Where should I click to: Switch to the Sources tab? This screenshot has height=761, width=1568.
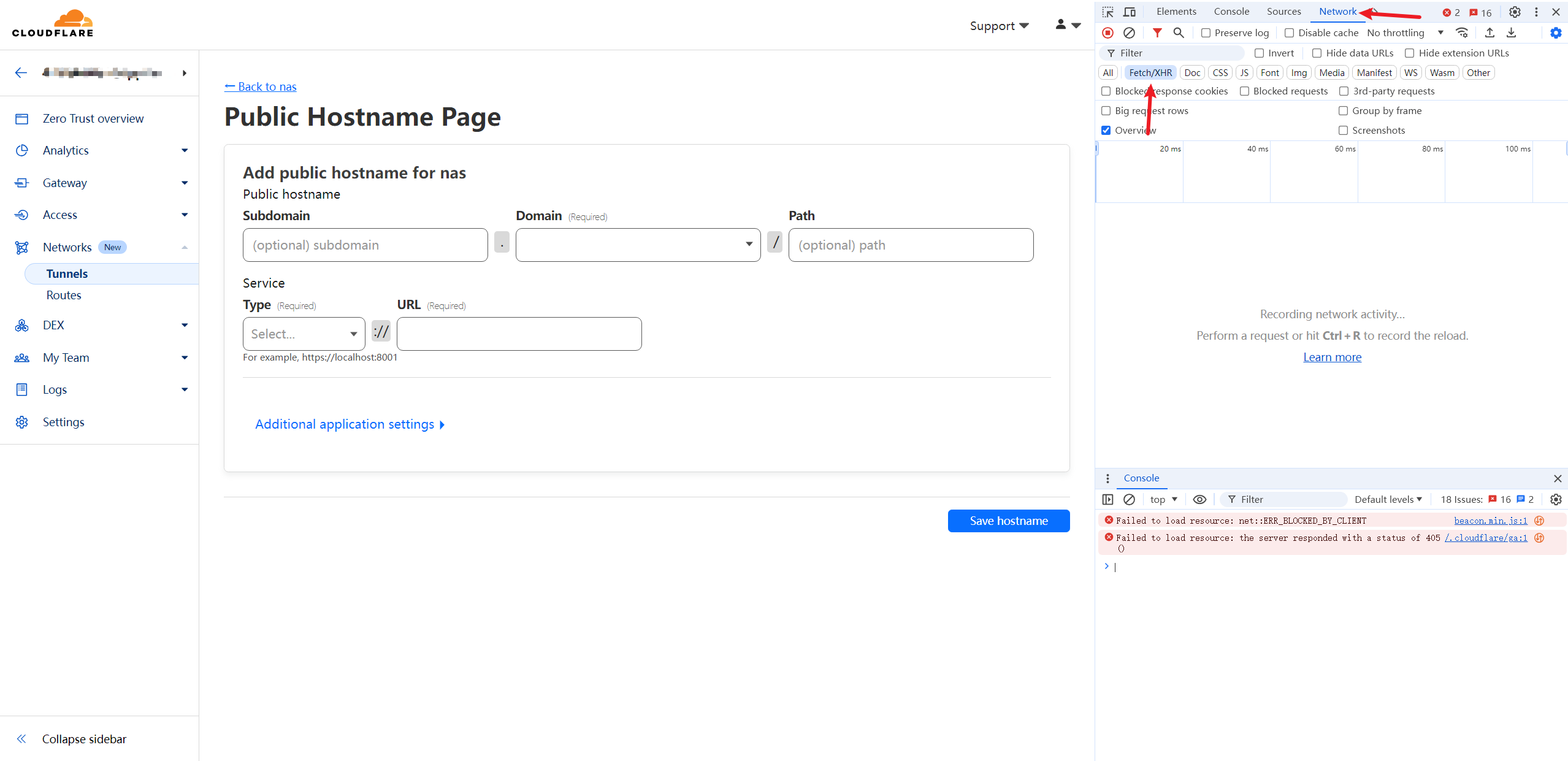1283,11
